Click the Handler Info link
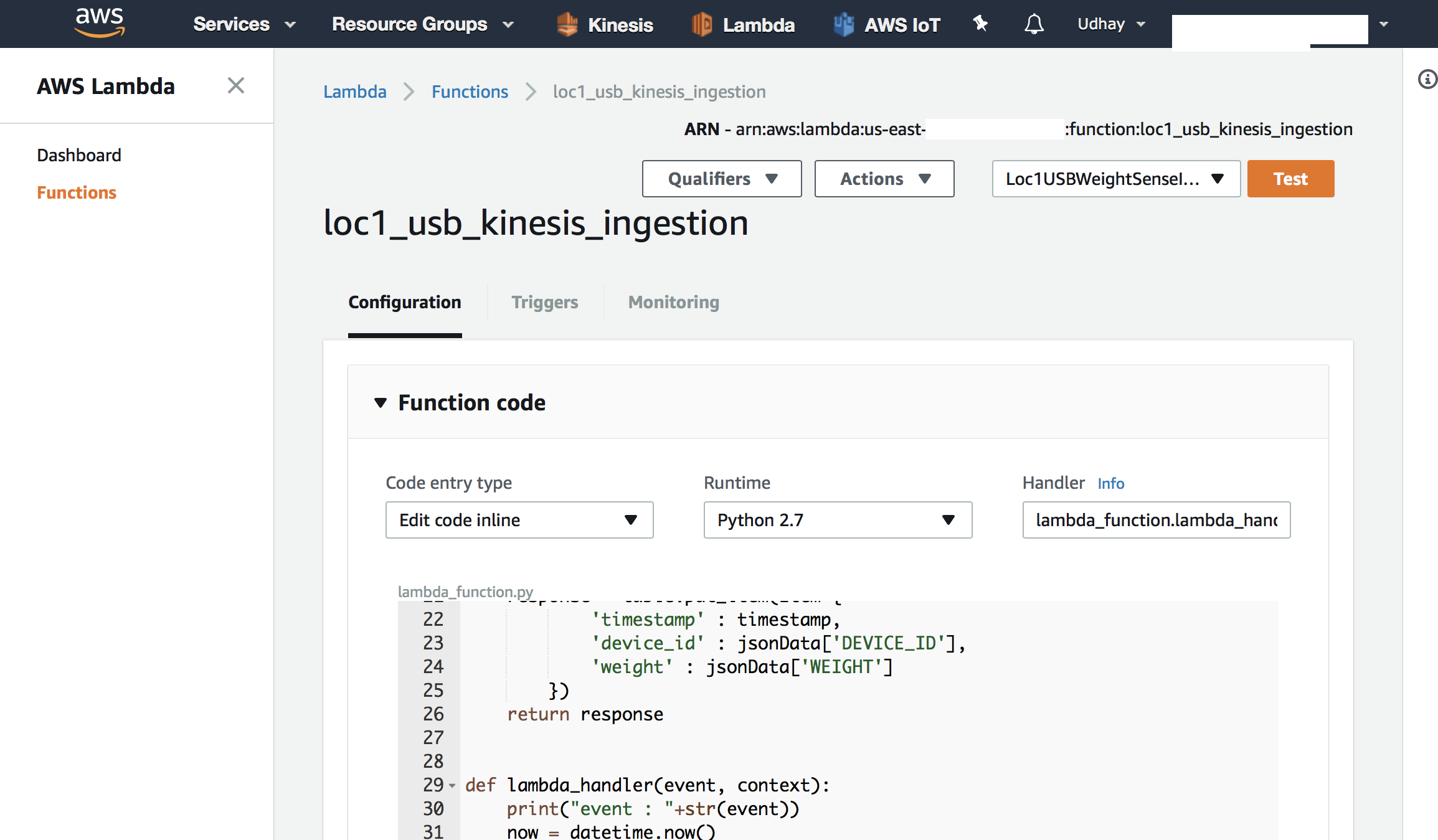1438x840 pixels. 1110,484
